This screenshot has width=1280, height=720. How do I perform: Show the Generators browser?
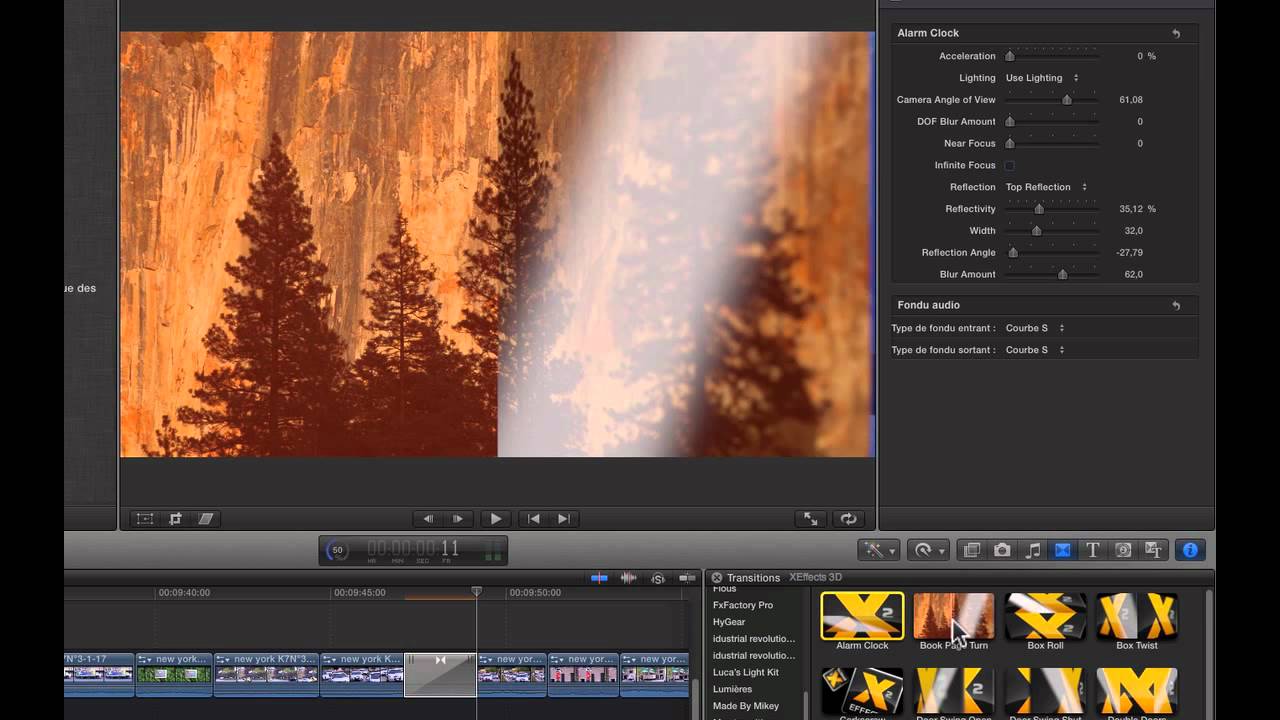click(x=1123, y=550)
